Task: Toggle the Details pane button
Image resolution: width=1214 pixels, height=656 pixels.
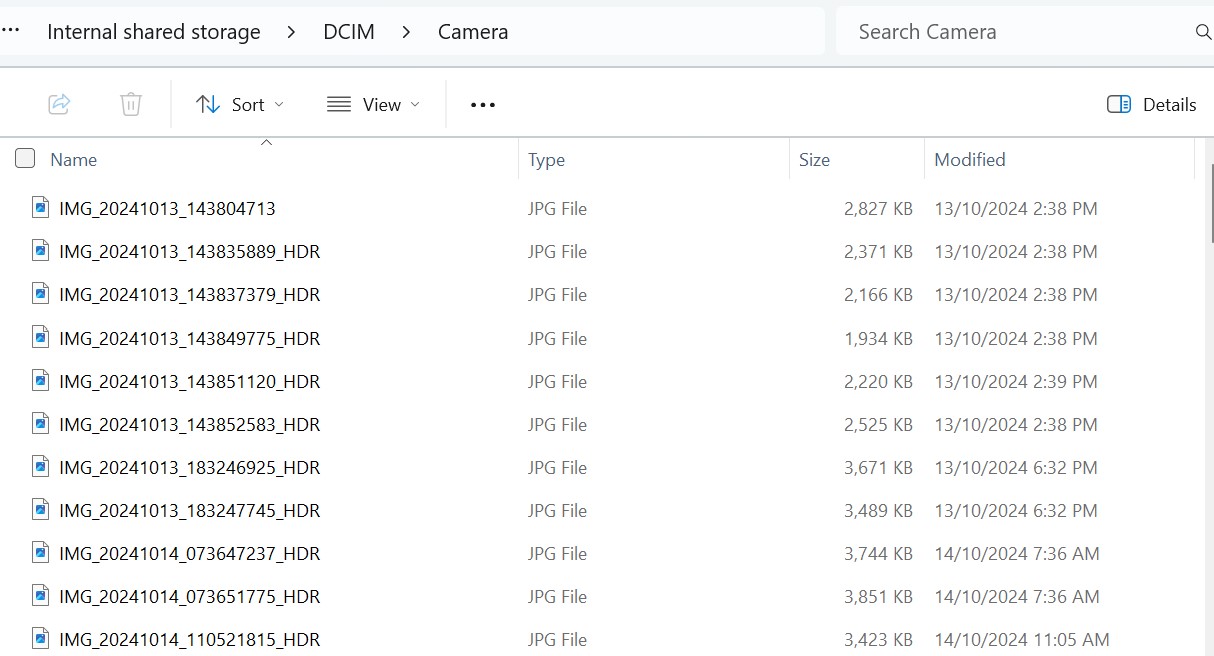Action: point(1151,104)
